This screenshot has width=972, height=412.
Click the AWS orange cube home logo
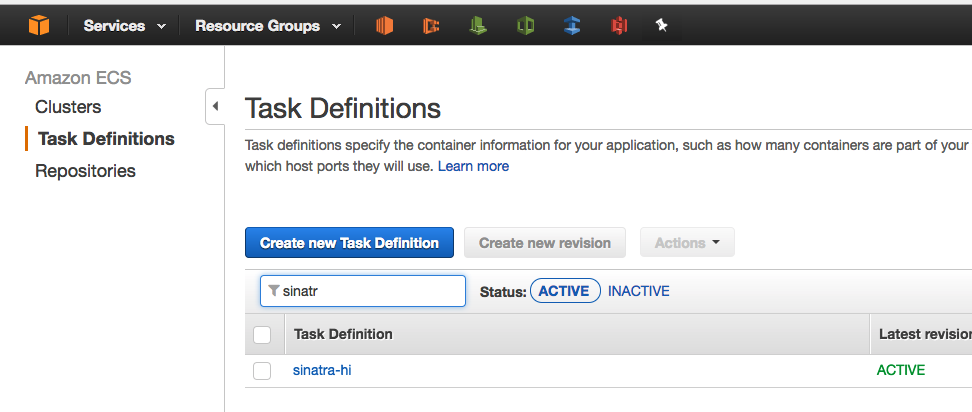pyautogui.click(x=38, y=25)
